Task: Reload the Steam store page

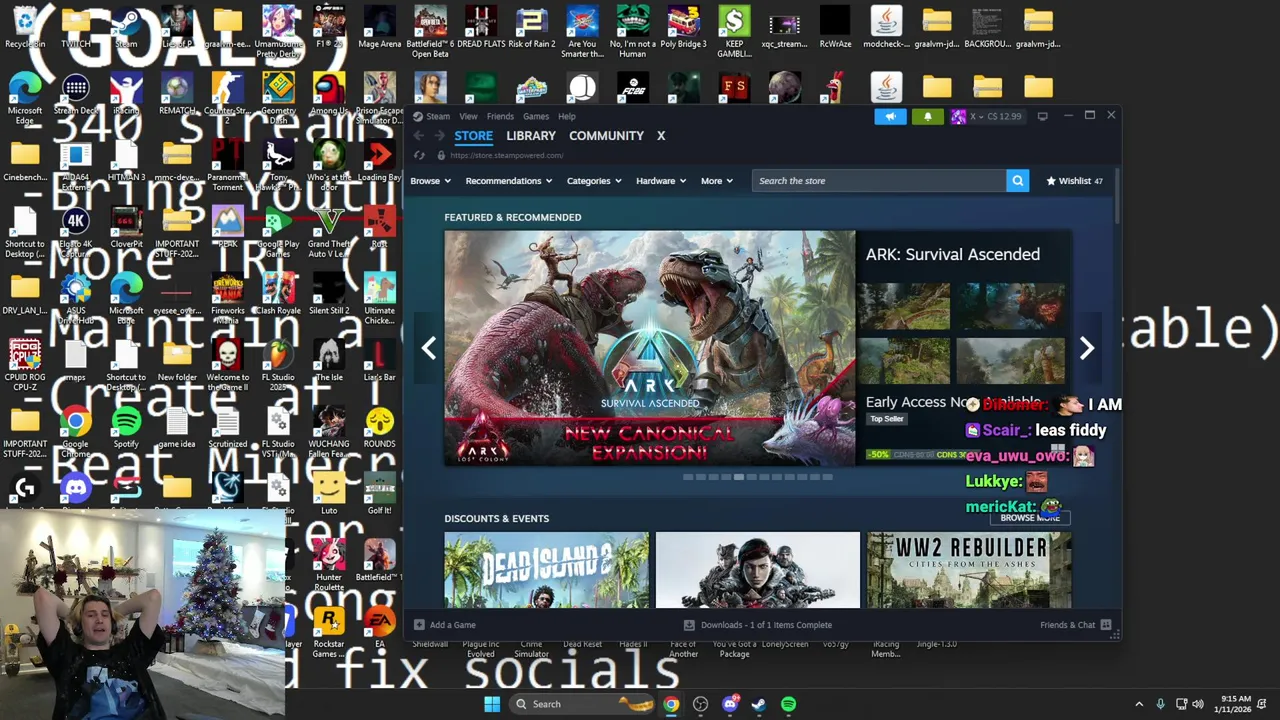Action: 419,155
